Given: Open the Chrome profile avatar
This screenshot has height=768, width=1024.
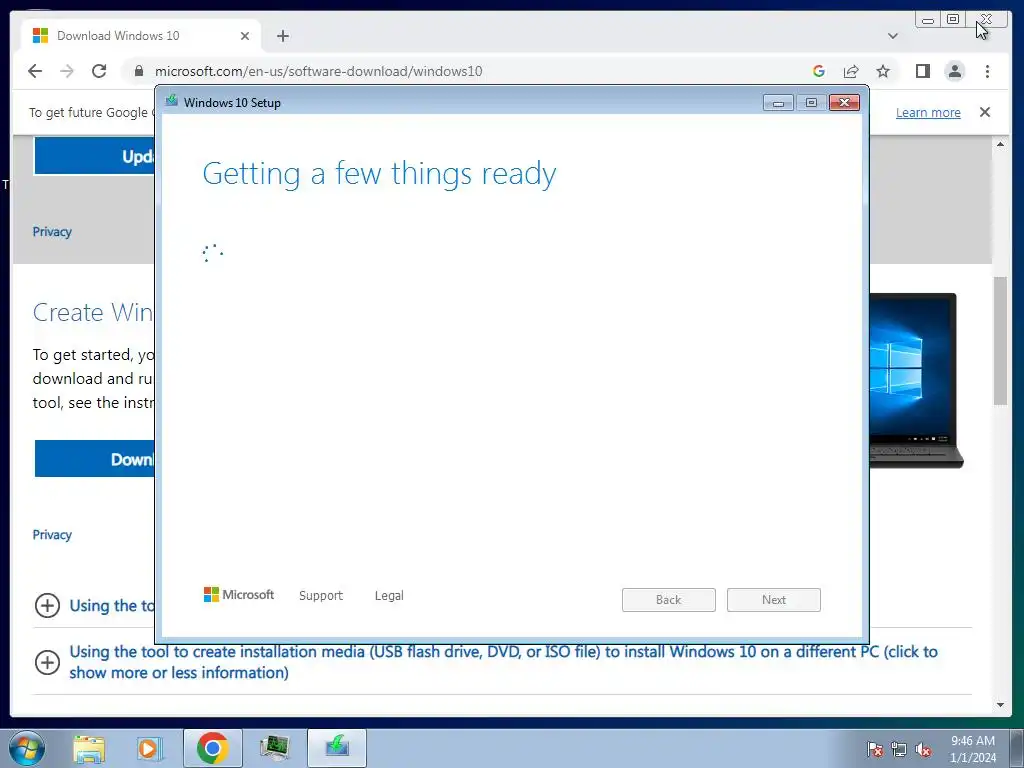Looking at the screenshot, I should click(x=955, y=71).
